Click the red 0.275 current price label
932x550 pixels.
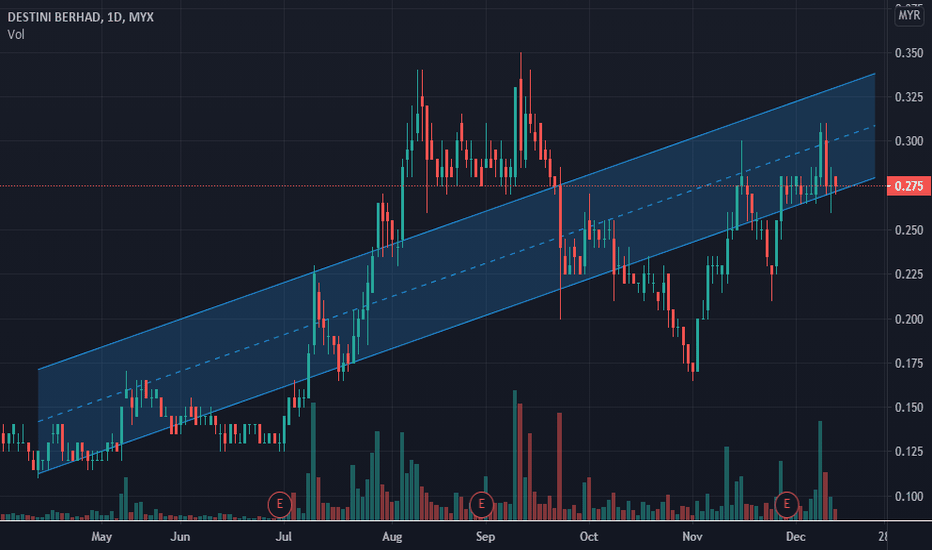coord(909,186)
